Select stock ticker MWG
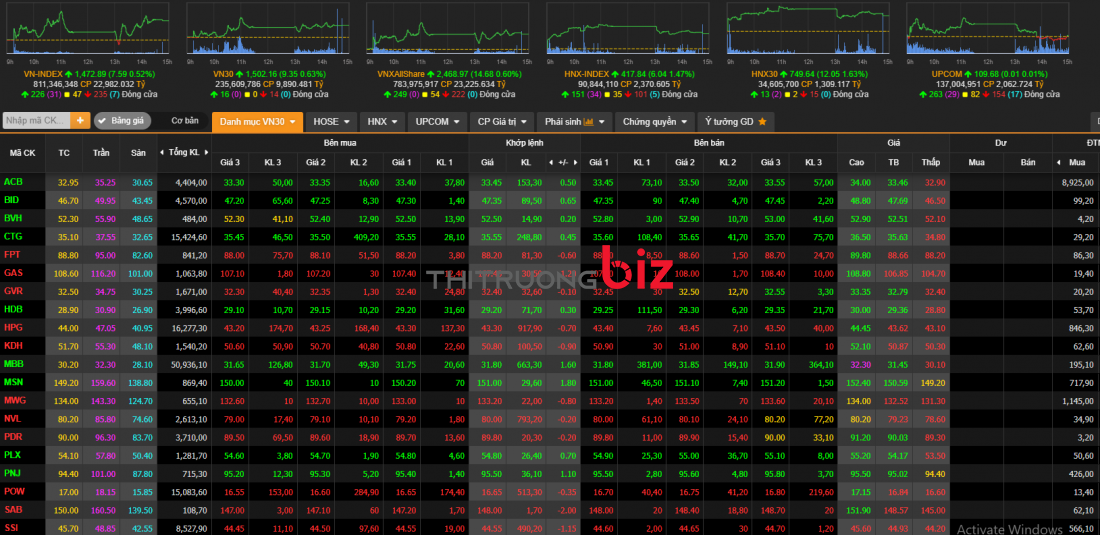 [x=14, y=400]
